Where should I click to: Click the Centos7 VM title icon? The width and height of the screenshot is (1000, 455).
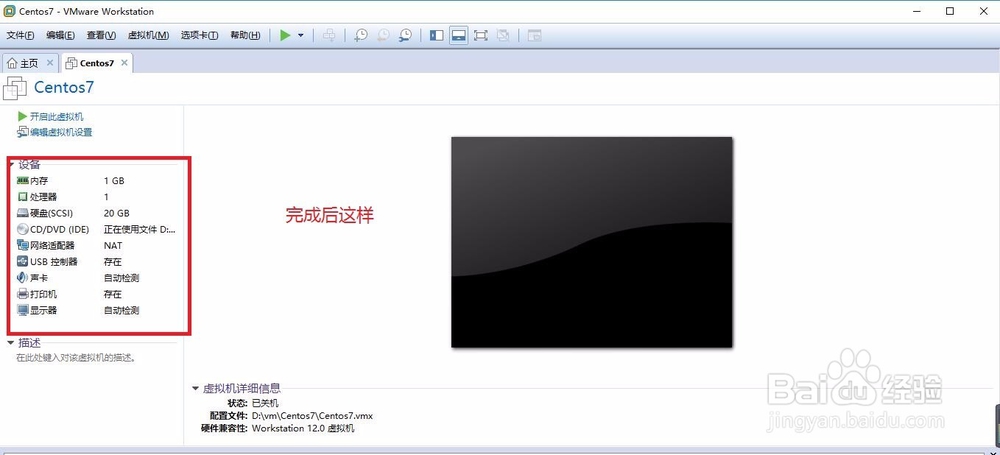(x=15, y=87)
